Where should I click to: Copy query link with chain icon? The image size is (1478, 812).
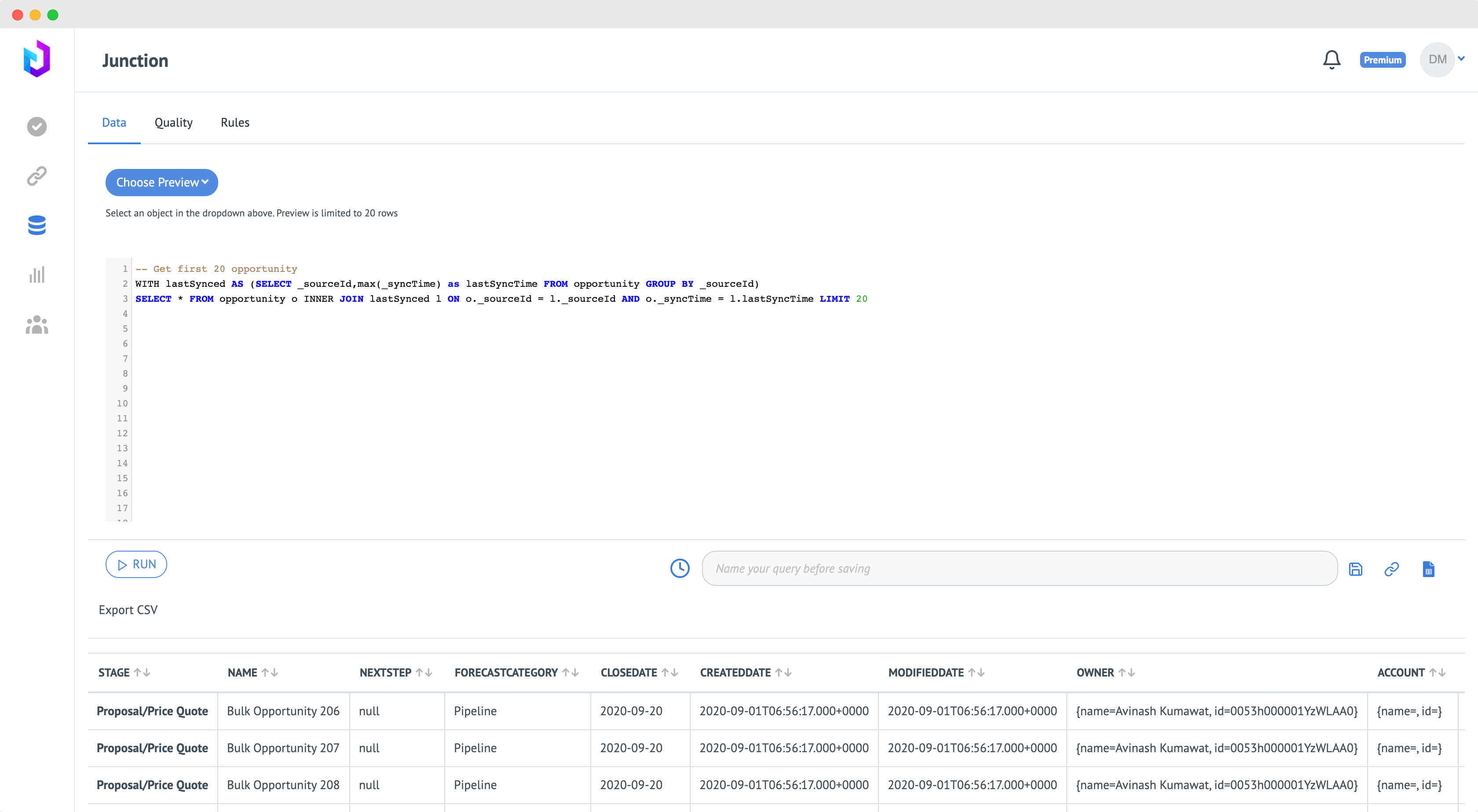1391,569
